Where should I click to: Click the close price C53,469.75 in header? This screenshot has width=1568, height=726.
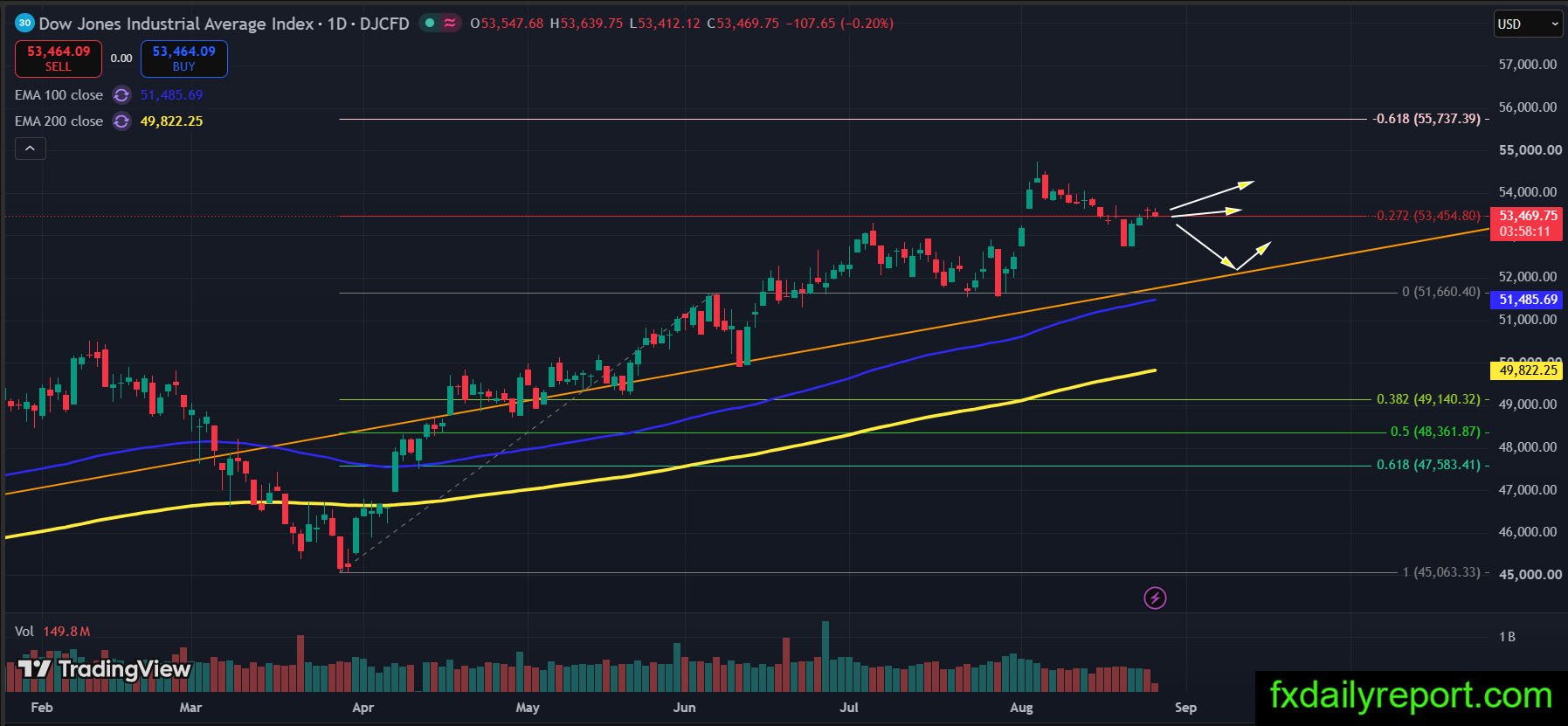[x=743, y=24]
